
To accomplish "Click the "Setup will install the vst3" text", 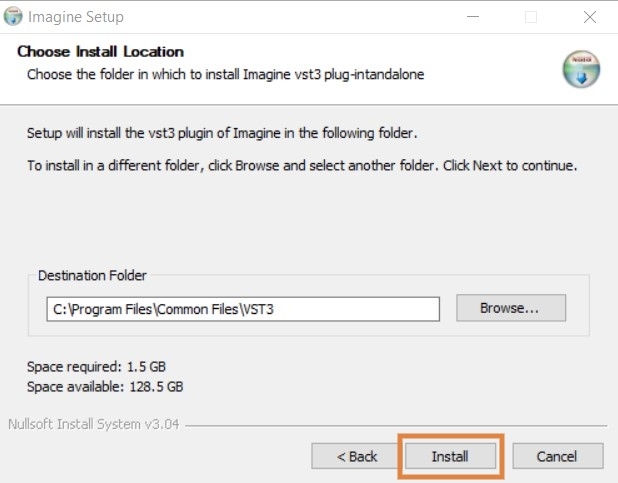I will (x=221, y=133).
